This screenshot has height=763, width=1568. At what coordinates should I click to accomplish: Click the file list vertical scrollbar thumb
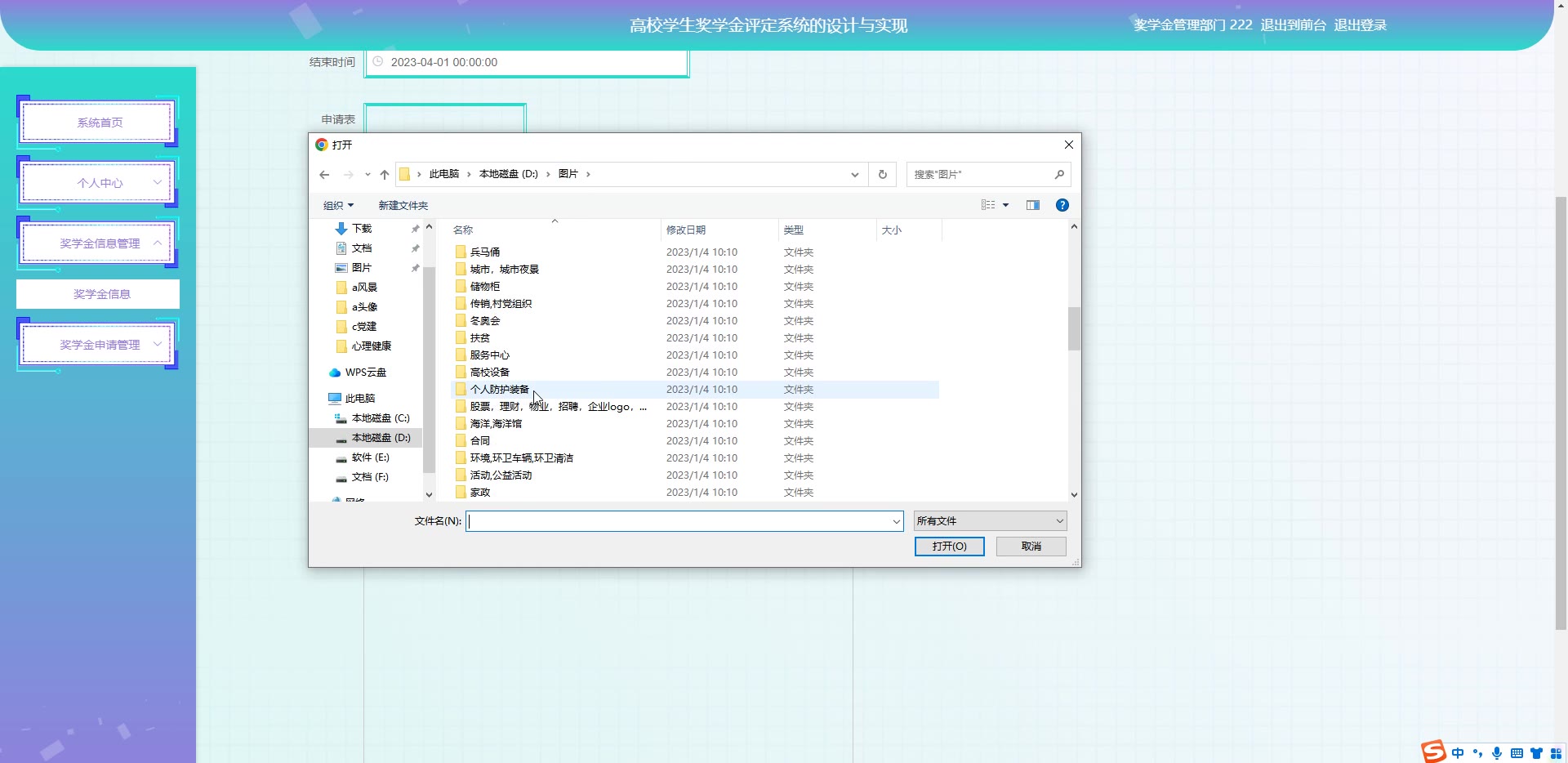(x=1074, y=328)
